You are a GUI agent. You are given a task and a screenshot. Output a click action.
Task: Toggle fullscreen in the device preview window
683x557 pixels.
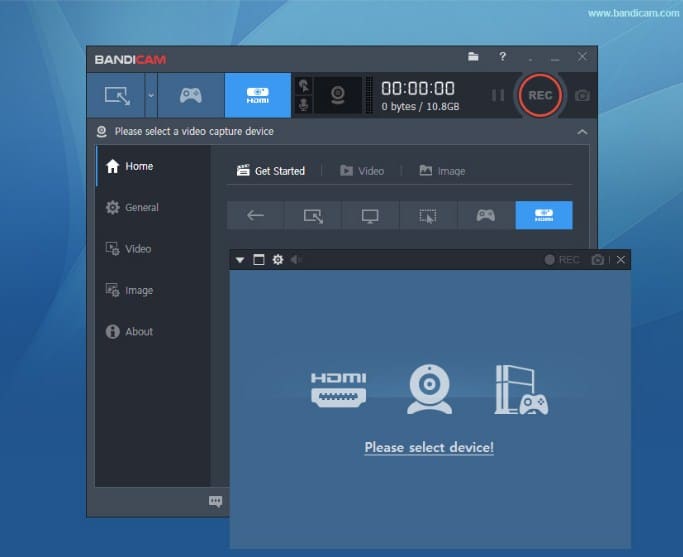[x=259, y=260]
